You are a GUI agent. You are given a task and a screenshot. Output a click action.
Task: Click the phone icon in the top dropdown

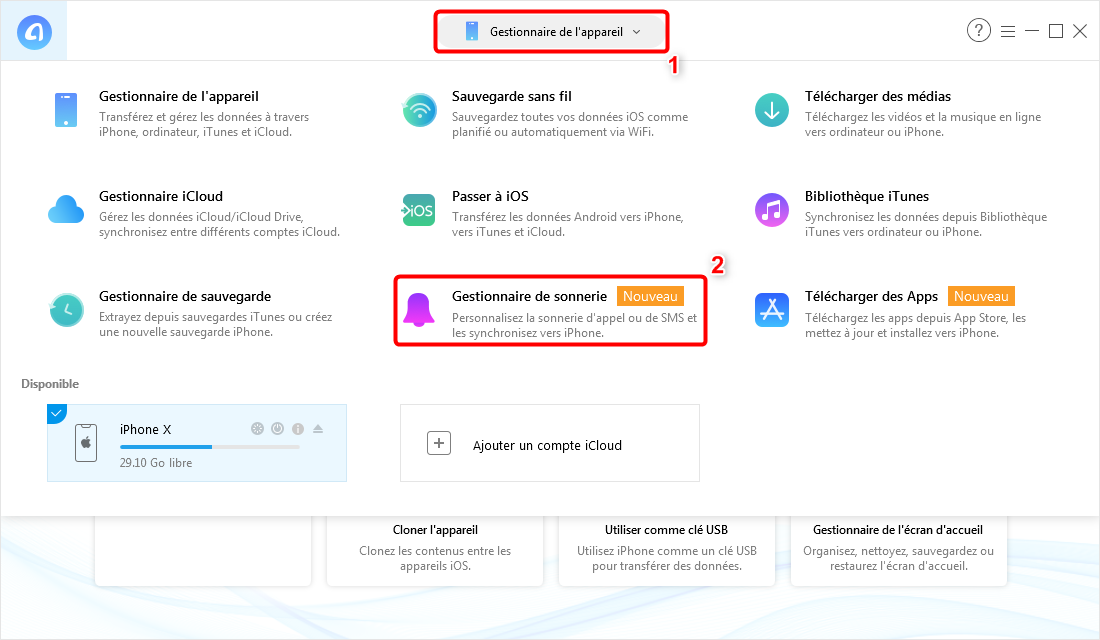pyautogui.click(x=471, y=32)
